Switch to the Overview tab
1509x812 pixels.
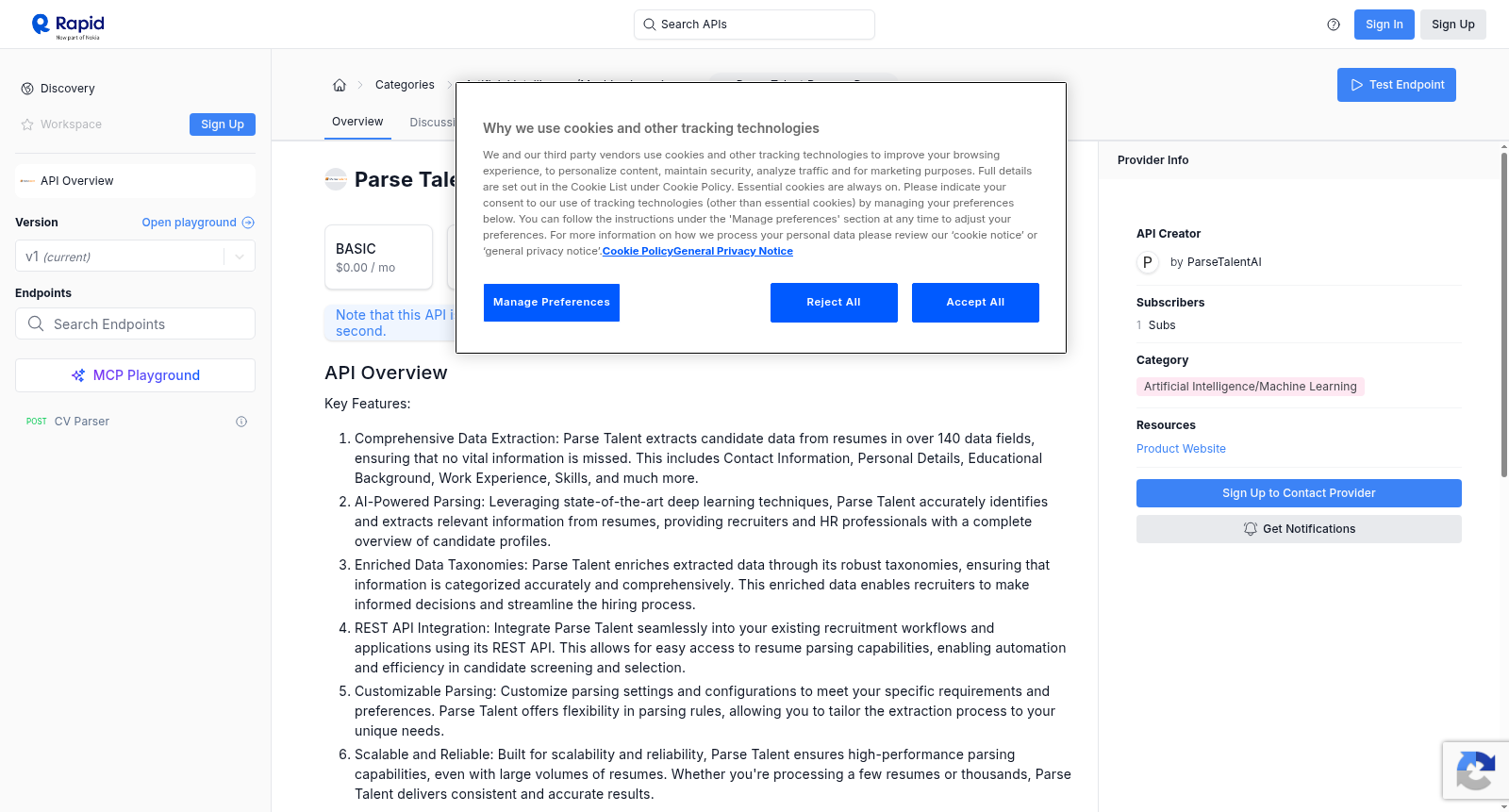(357, 122)
